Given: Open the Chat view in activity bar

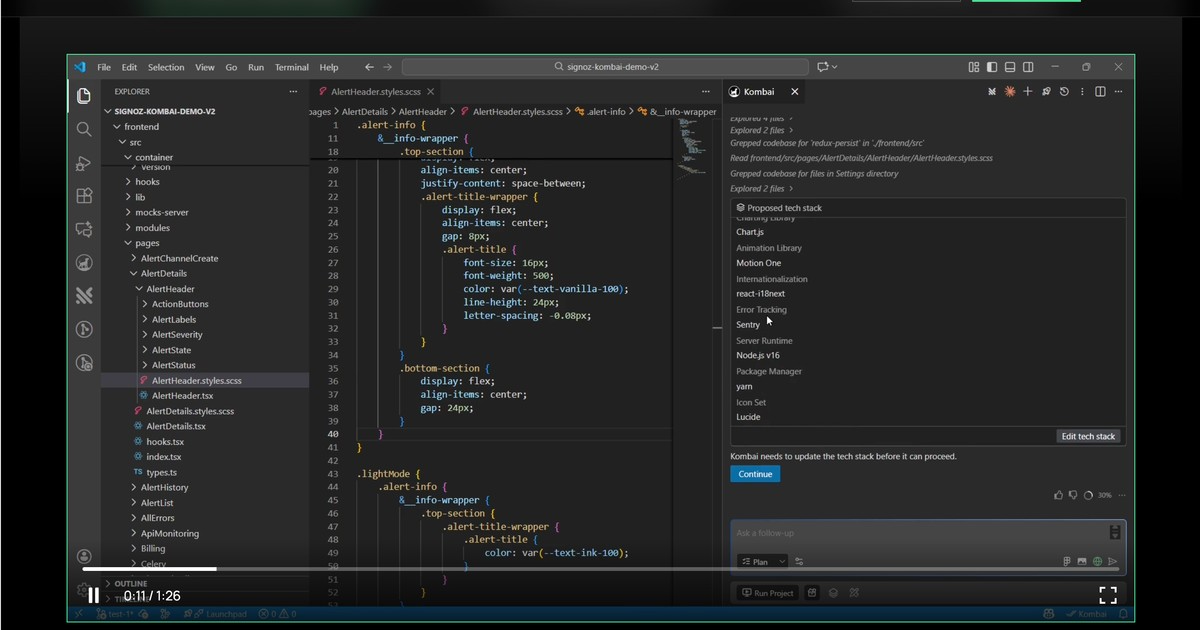Looking at the screenshot, I should pyautogui.click(x=84, y=229).
